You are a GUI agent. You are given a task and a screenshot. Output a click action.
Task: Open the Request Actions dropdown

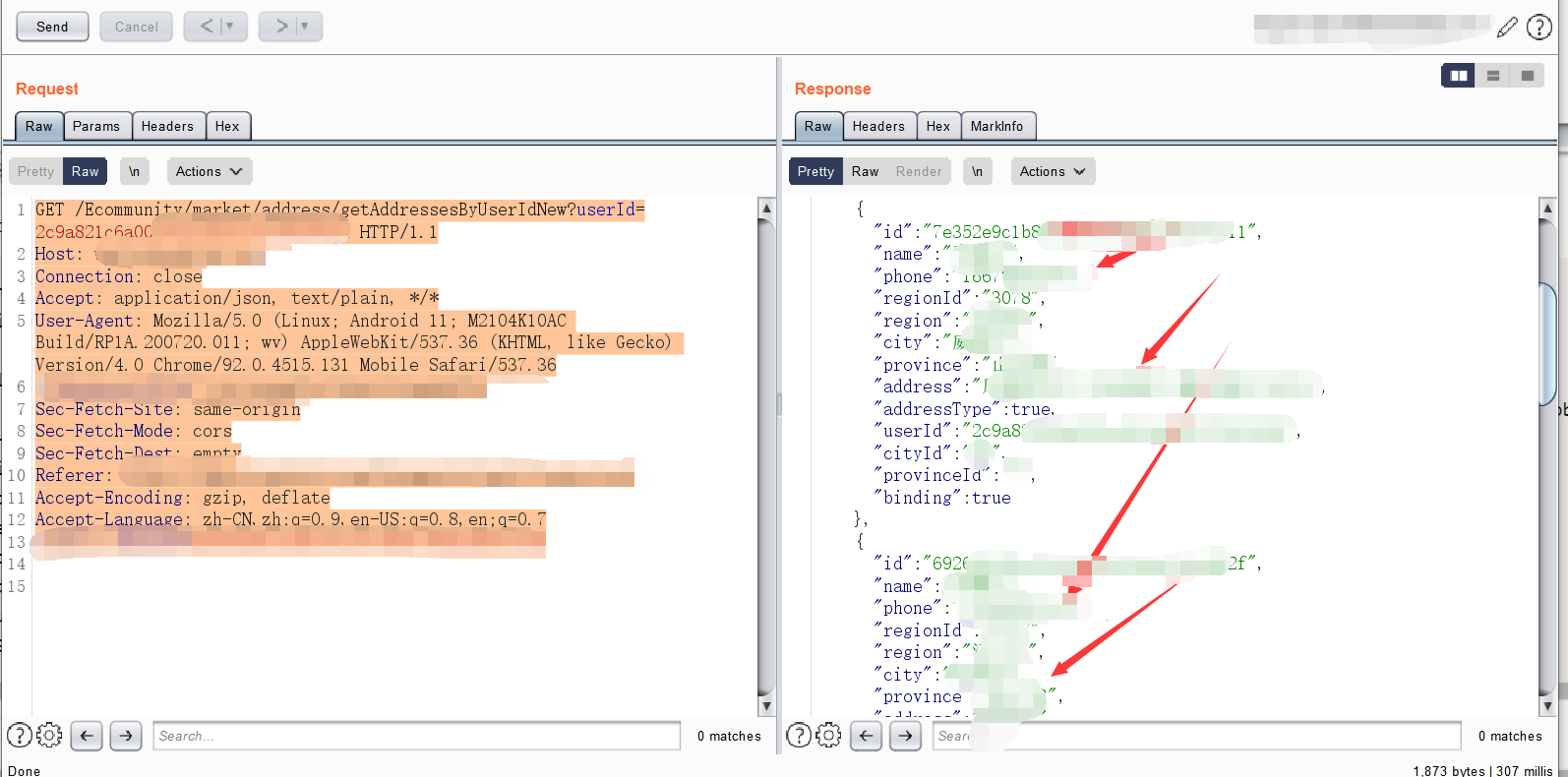pyautogui.click(x=209, y=171)
